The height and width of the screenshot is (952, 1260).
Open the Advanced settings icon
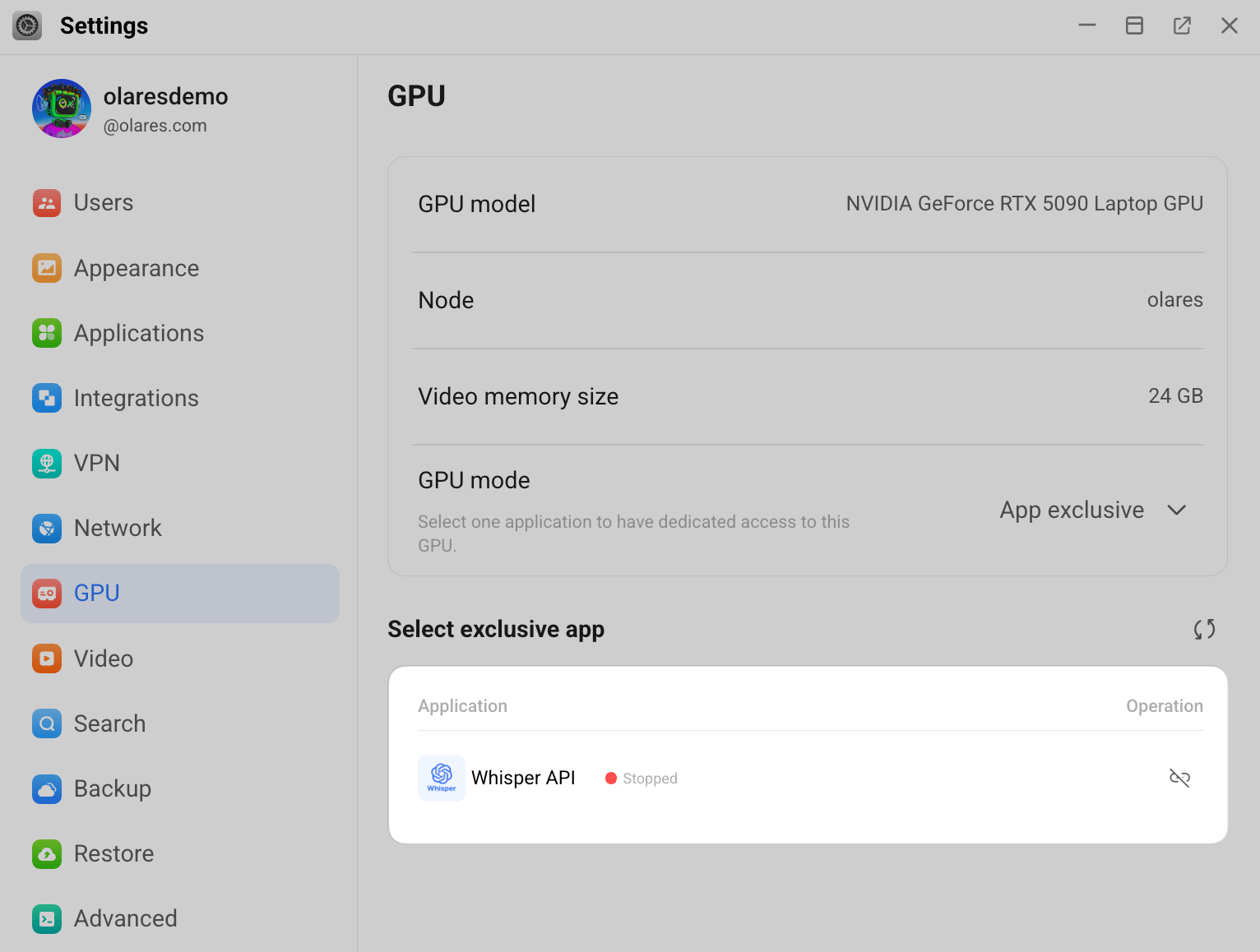(x=47, y=918)
